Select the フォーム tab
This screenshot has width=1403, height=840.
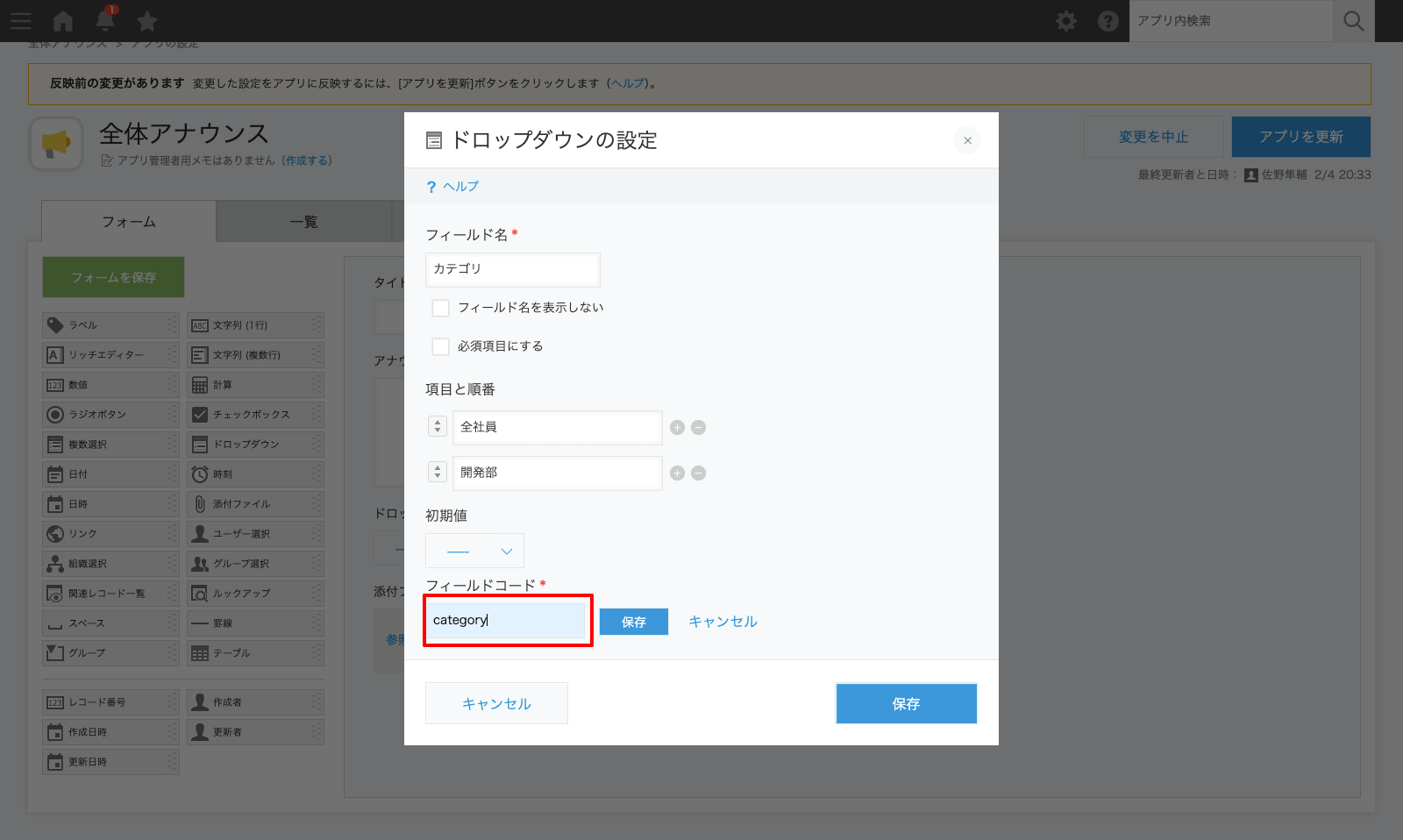click(x=130, y=222)
